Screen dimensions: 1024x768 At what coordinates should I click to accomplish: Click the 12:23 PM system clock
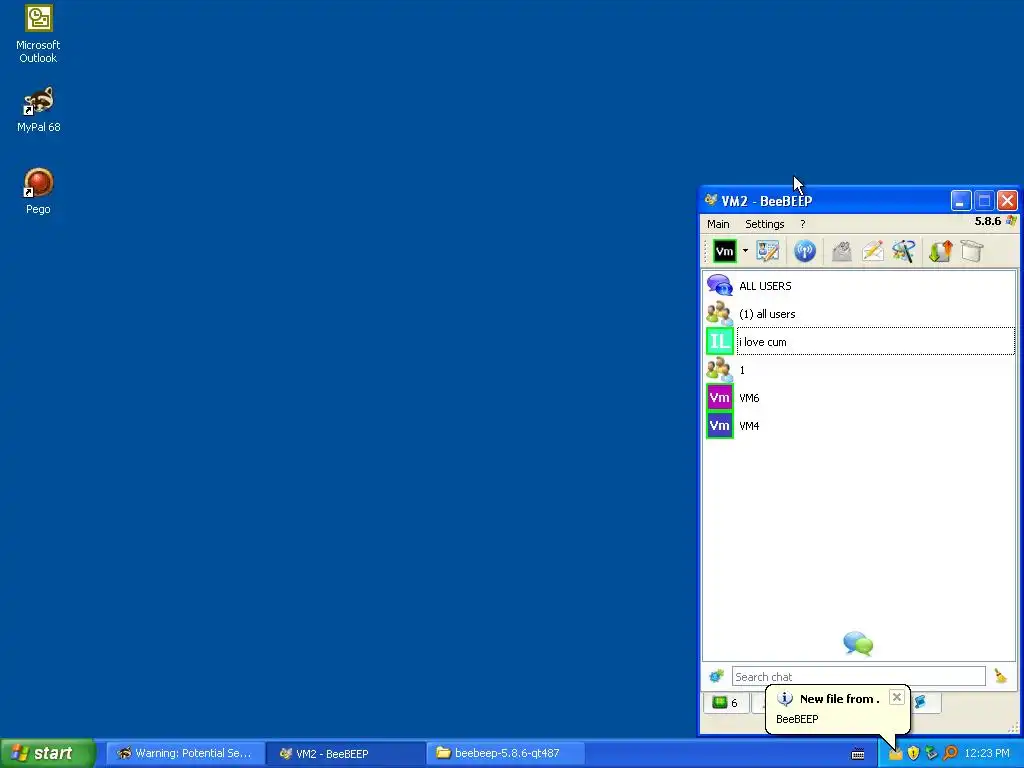click(987, 754)
